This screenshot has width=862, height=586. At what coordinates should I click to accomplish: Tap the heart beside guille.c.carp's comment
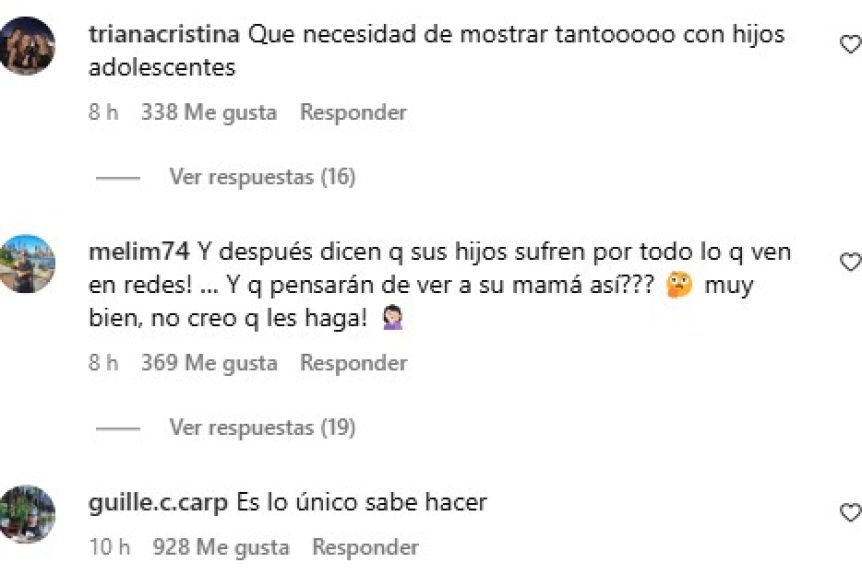(852, 513)
